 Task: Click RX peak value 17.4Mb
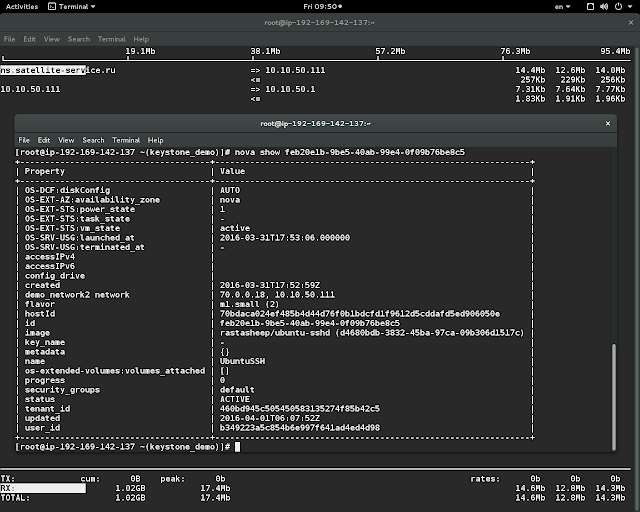pyautogui.click(x=215, y=488)
